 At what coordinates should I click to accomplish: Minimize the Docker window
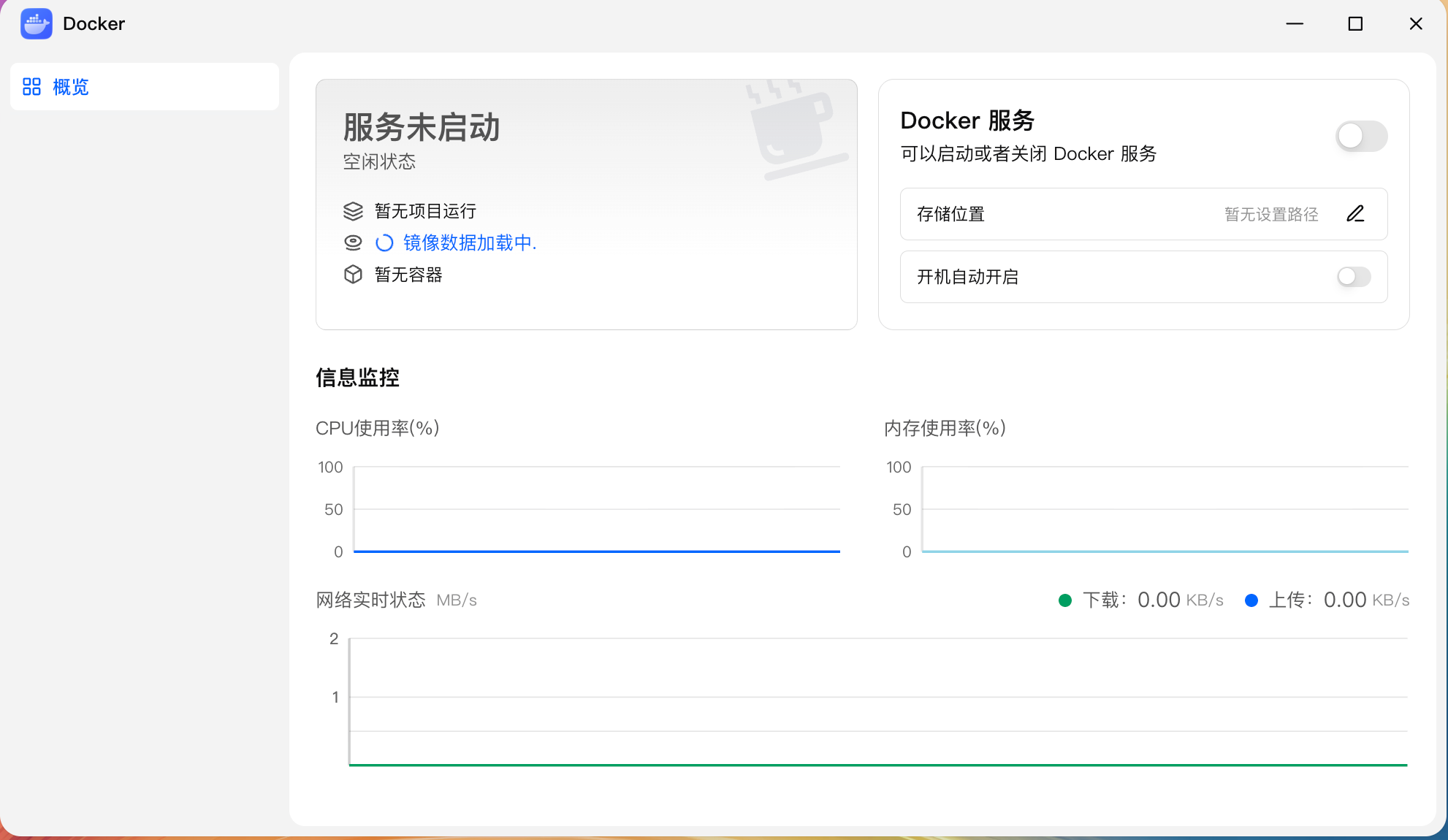coord(1295,24)
